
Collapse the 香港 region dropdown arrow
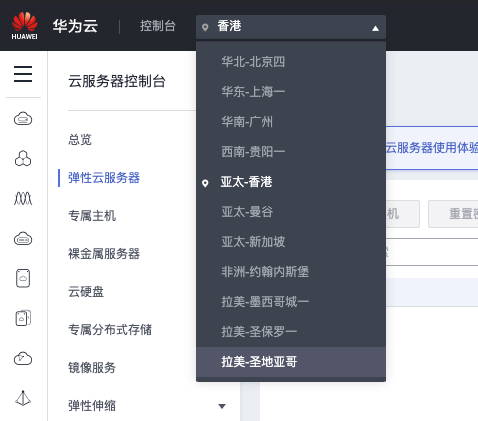point(375,28)
